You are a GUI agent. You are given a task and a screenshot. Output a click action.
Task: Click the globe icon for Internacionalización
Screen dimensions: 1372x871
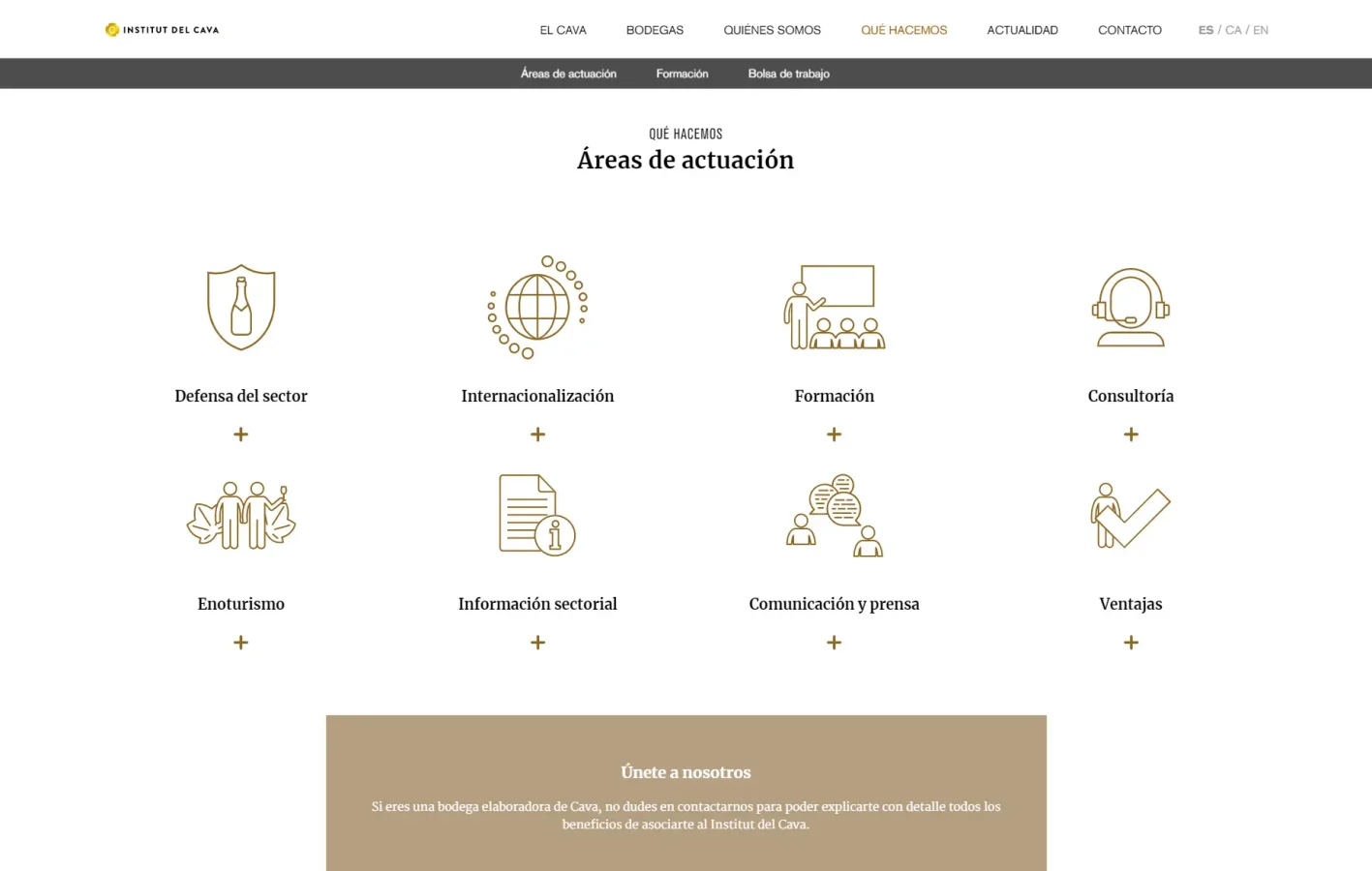tap(537, 307)
